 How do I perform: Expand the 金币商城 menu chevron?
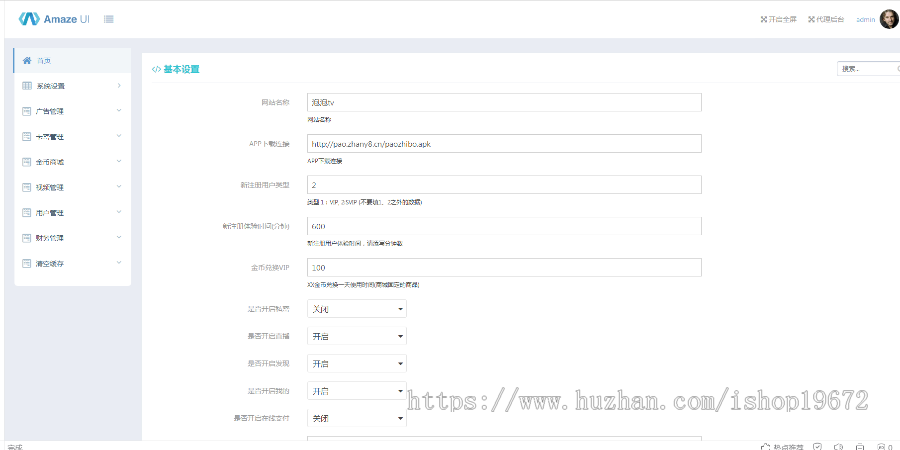[119, 161]
